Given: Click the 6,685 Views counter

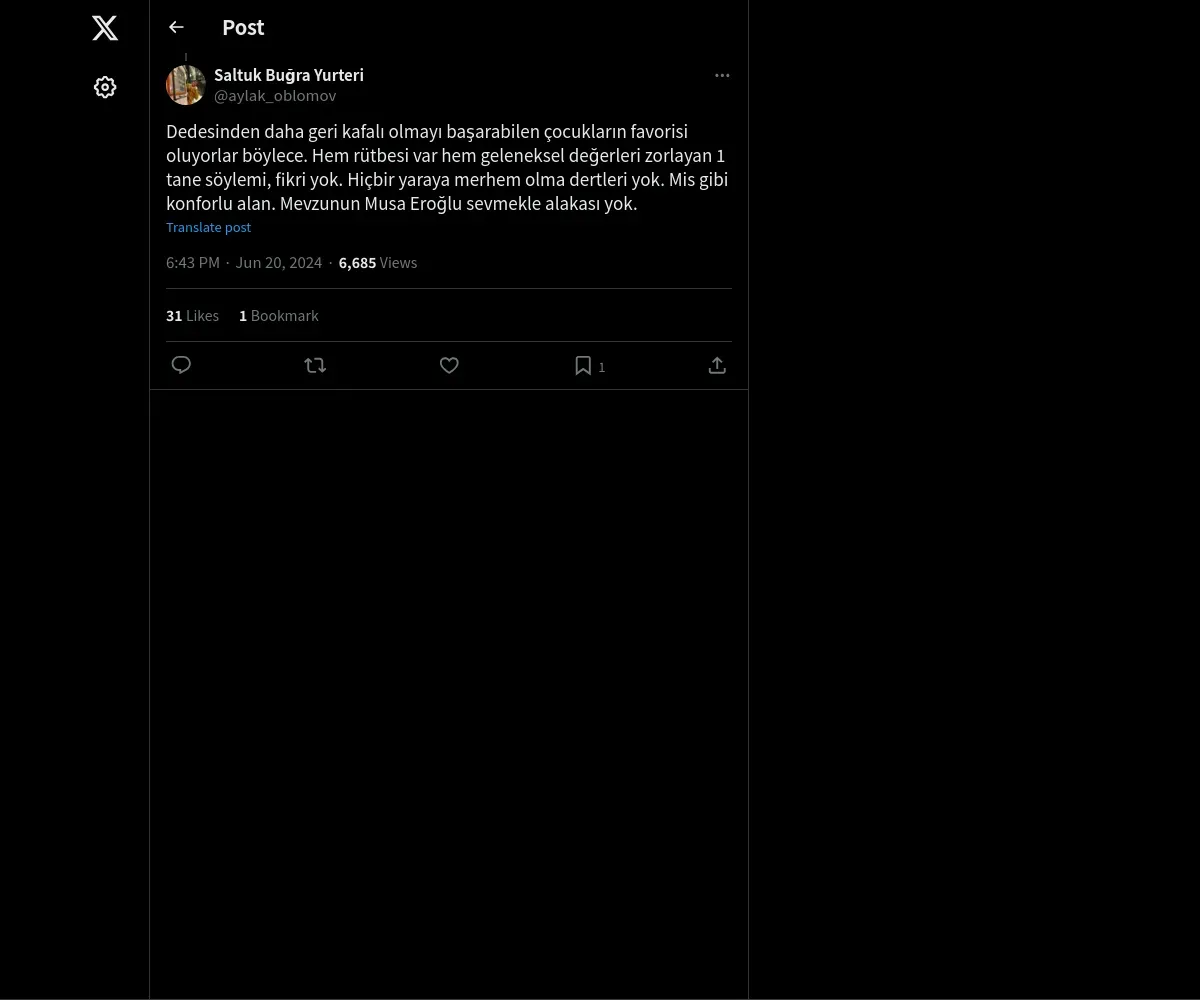Looking at the screenshot, I should point(377,262).
